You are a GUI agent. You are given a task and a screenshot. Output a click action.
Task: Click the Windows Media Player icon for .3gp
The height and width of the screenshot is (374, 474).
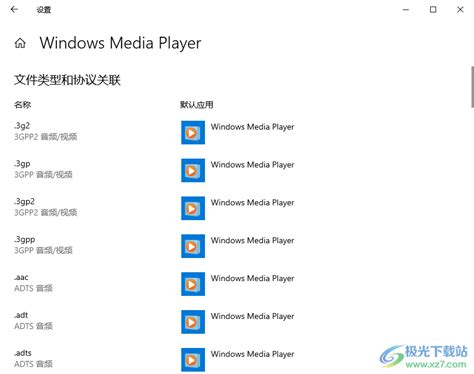click(x=193, y=170)
